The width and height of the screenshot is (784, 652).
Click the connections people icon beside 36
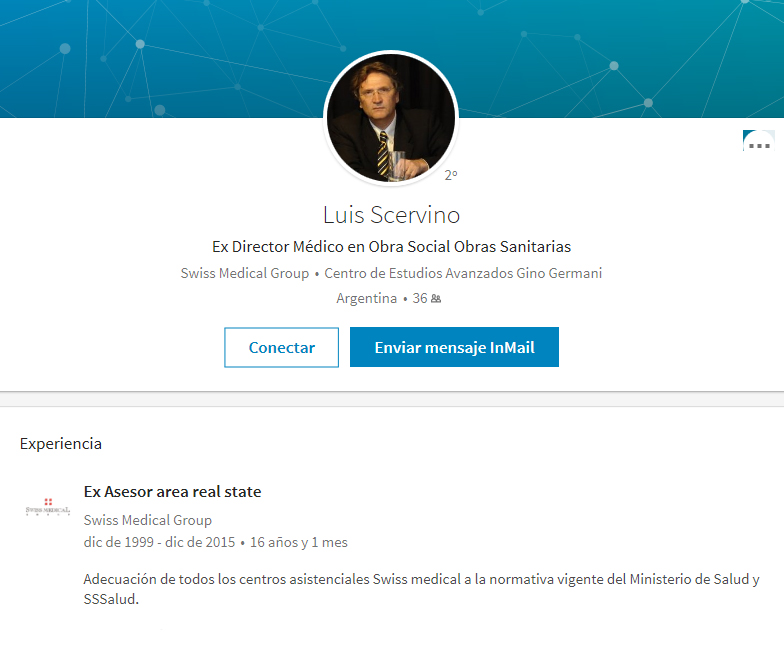coord(436,299)
